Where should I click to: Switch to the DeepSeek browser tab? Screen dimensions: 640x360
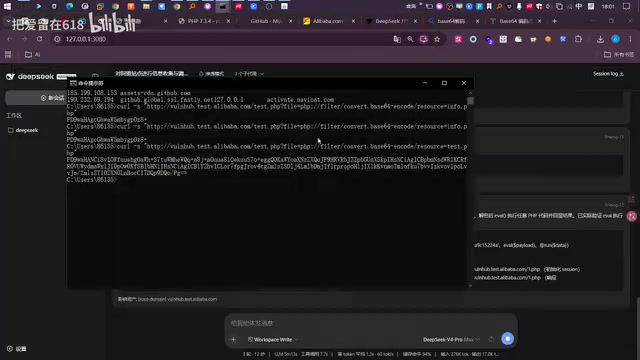pos(391,21)
